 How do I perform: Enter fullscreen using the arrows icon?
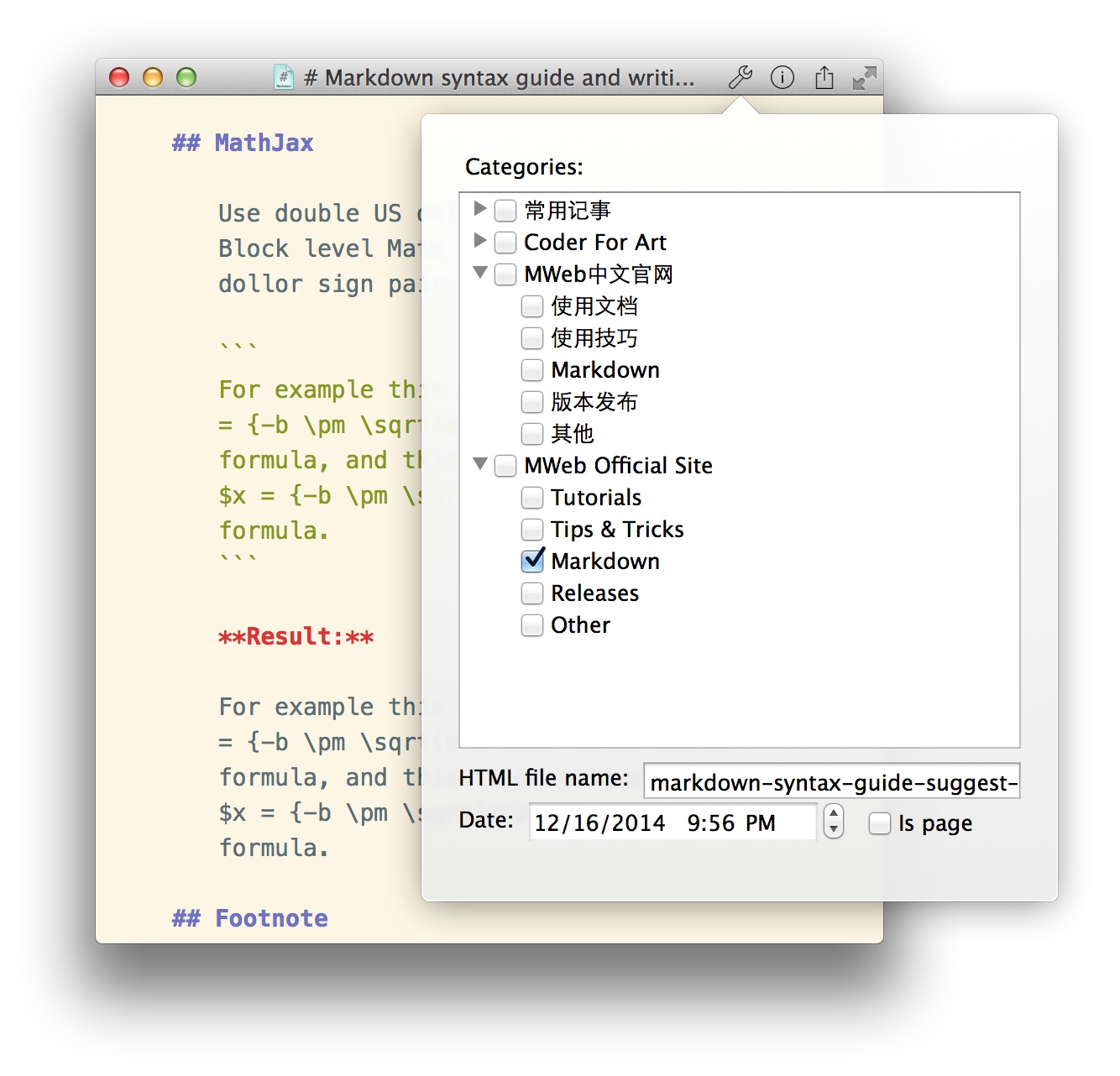coord(864,78)
